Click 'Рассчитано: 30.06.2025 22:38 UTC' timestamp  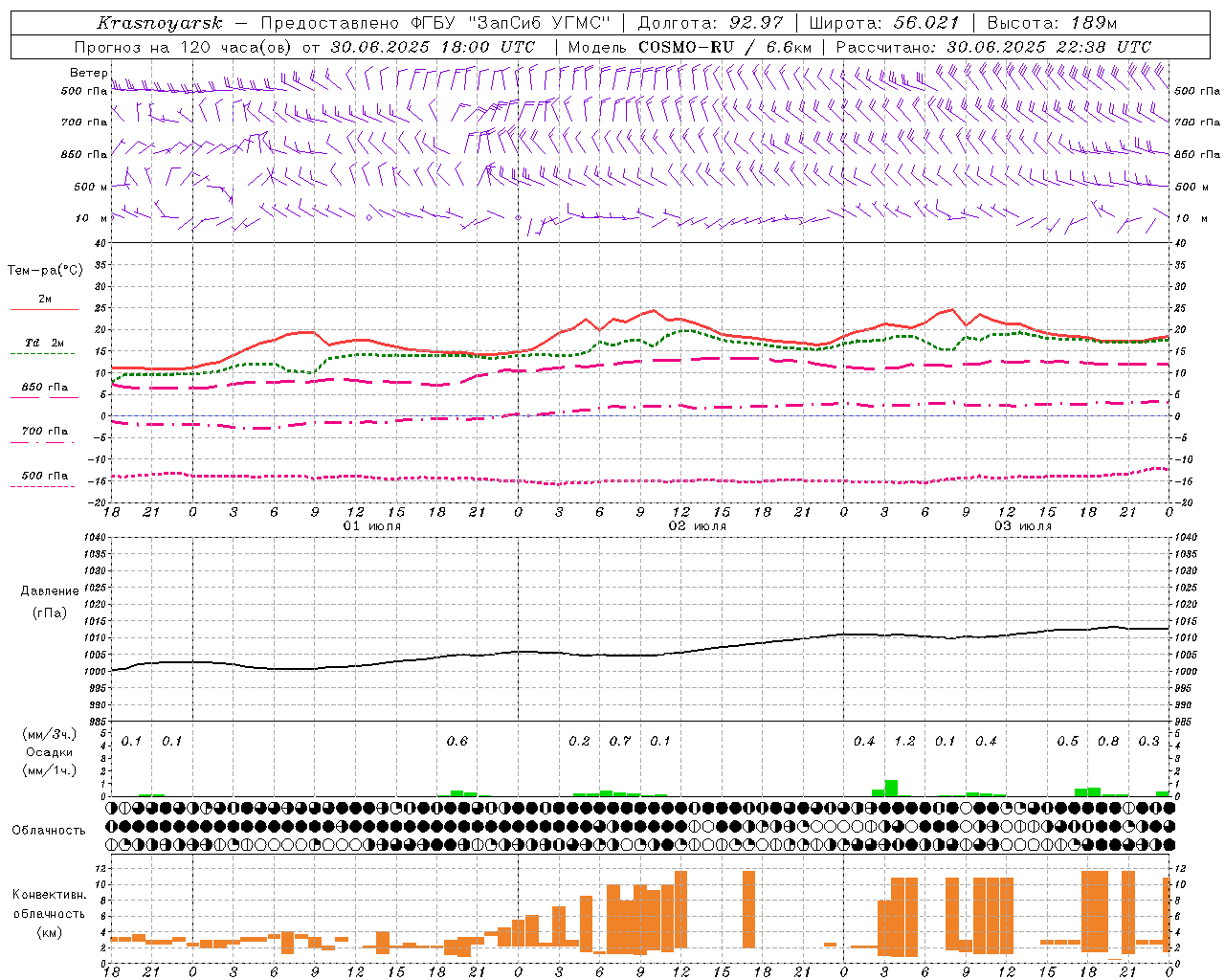tap(993, 47)
